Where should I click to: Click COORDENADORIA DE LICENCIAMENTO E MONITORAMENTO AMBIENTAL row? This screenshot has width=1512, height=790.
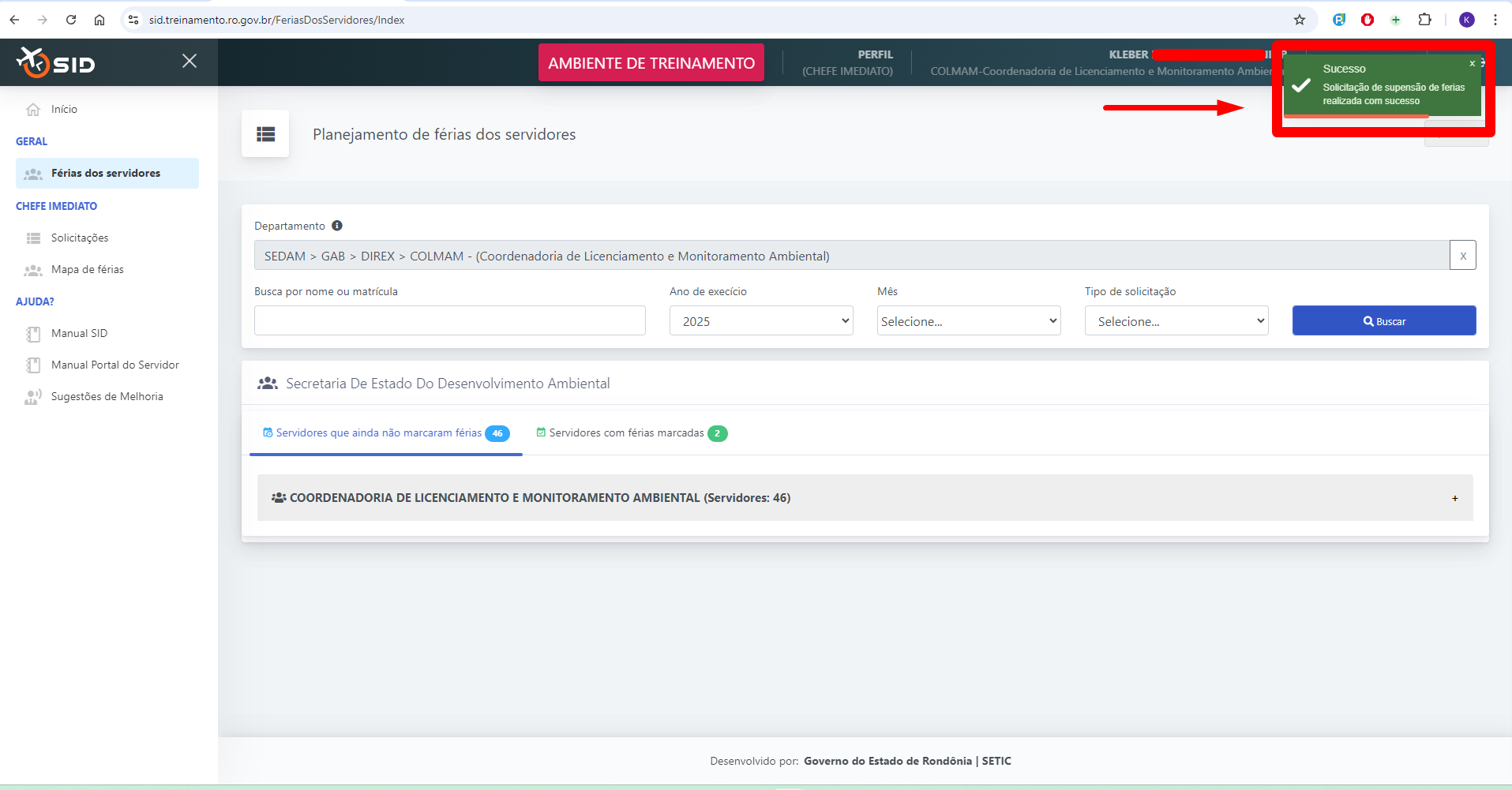coord(865,497)
